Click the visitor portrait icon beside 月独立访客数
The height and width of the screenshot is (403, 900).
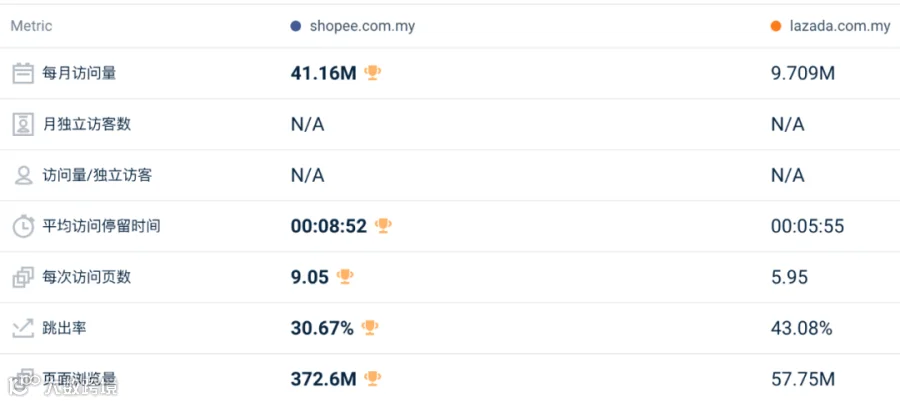click(x=23, y=125)
